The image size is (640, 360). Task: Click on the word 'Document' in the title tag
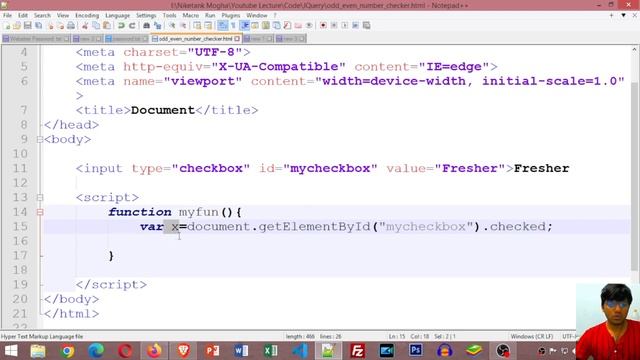click(x=163, y=110)
